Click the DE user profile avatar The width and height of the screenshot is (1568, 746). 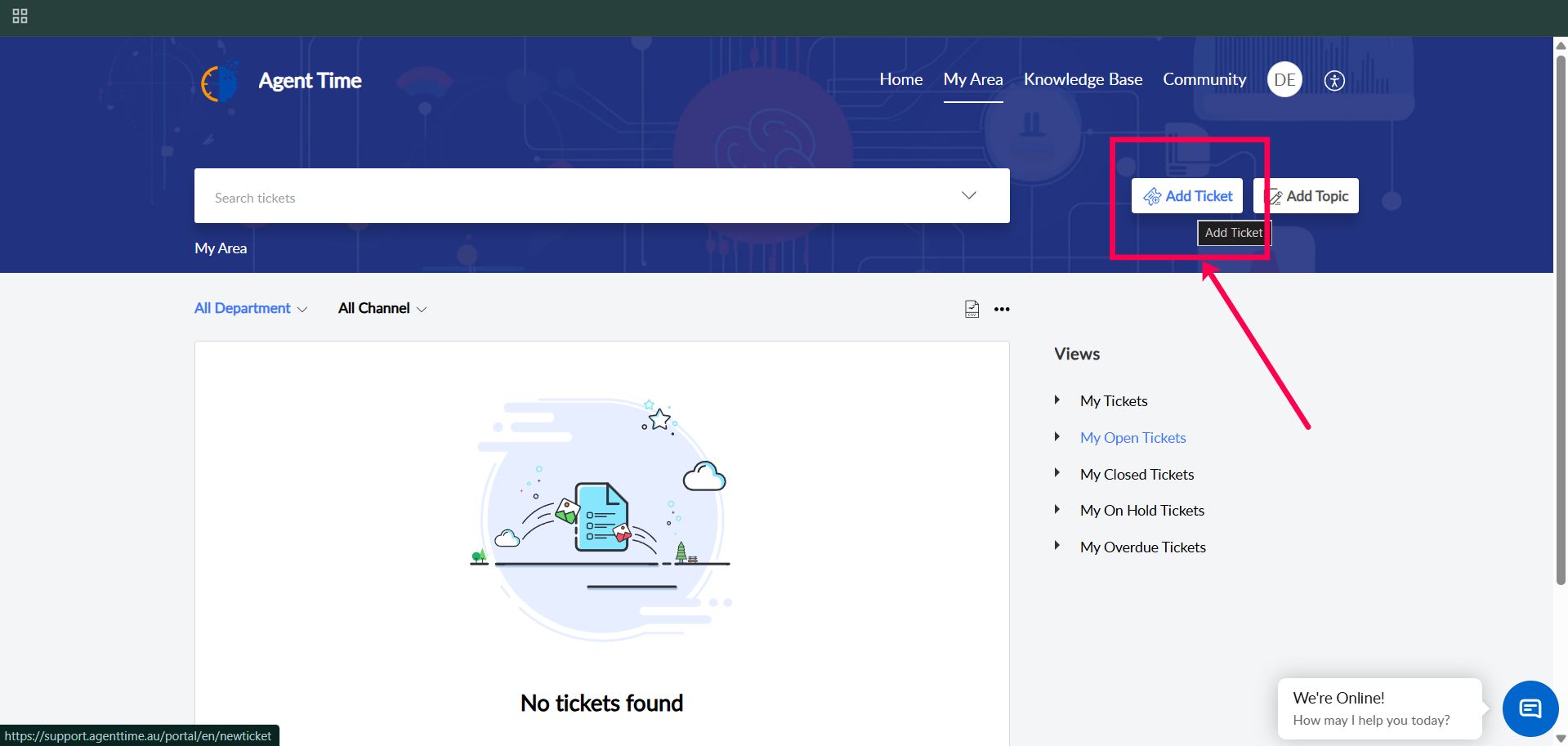click(1284, 80)
